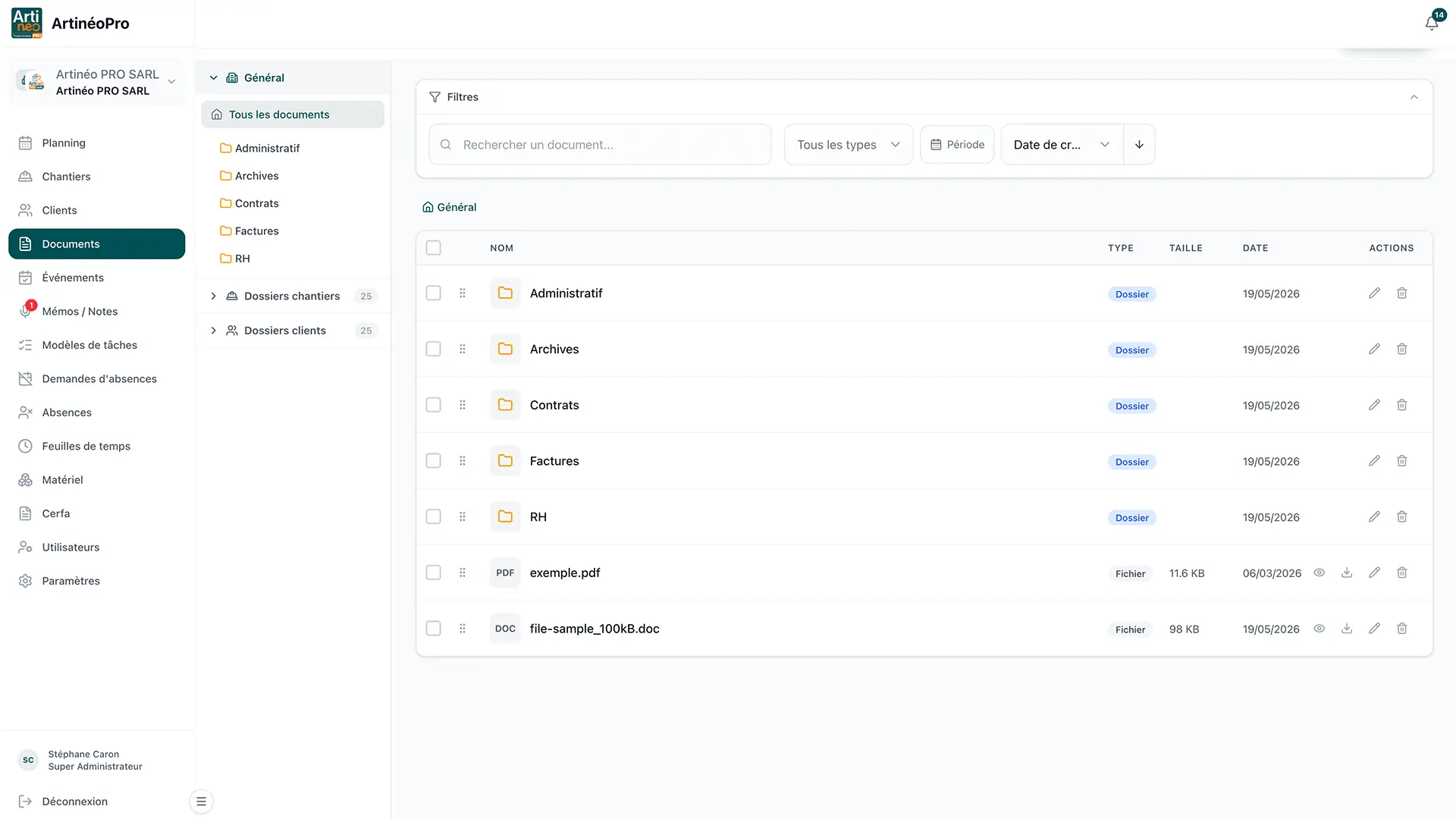Check the Contrats row checkbox
The height and width of the screenshot is (819, 1456).
433,405
